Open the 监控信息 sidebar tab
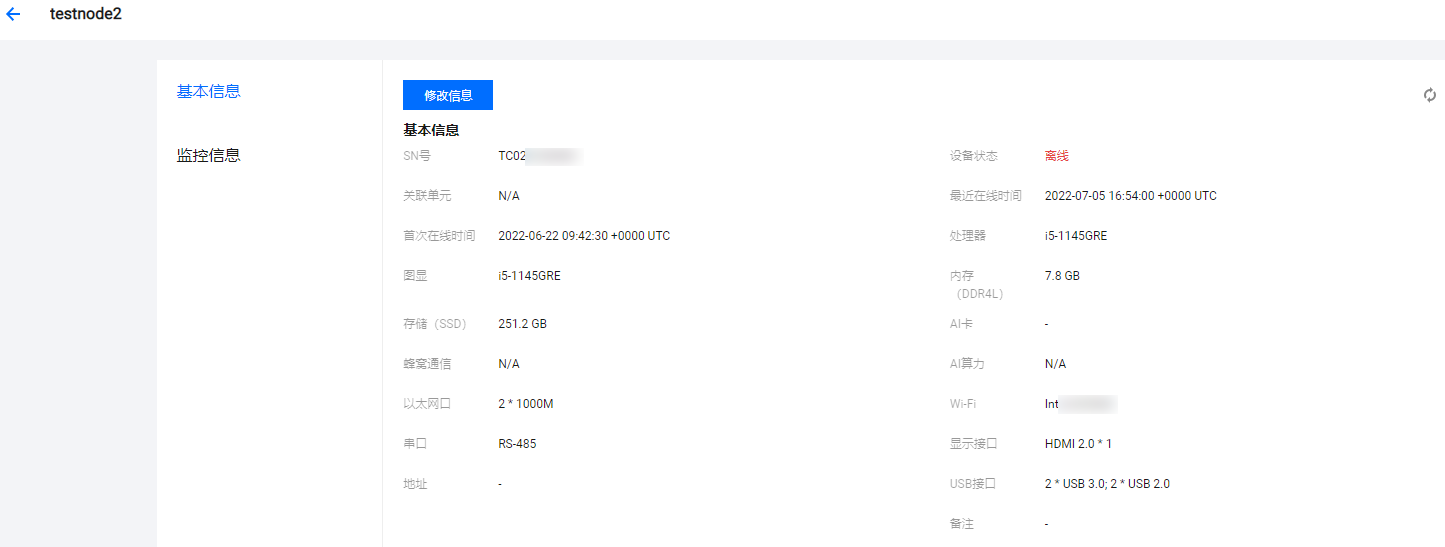The height and width of the screenshot is (547, 1445). [x=208, y=156]
